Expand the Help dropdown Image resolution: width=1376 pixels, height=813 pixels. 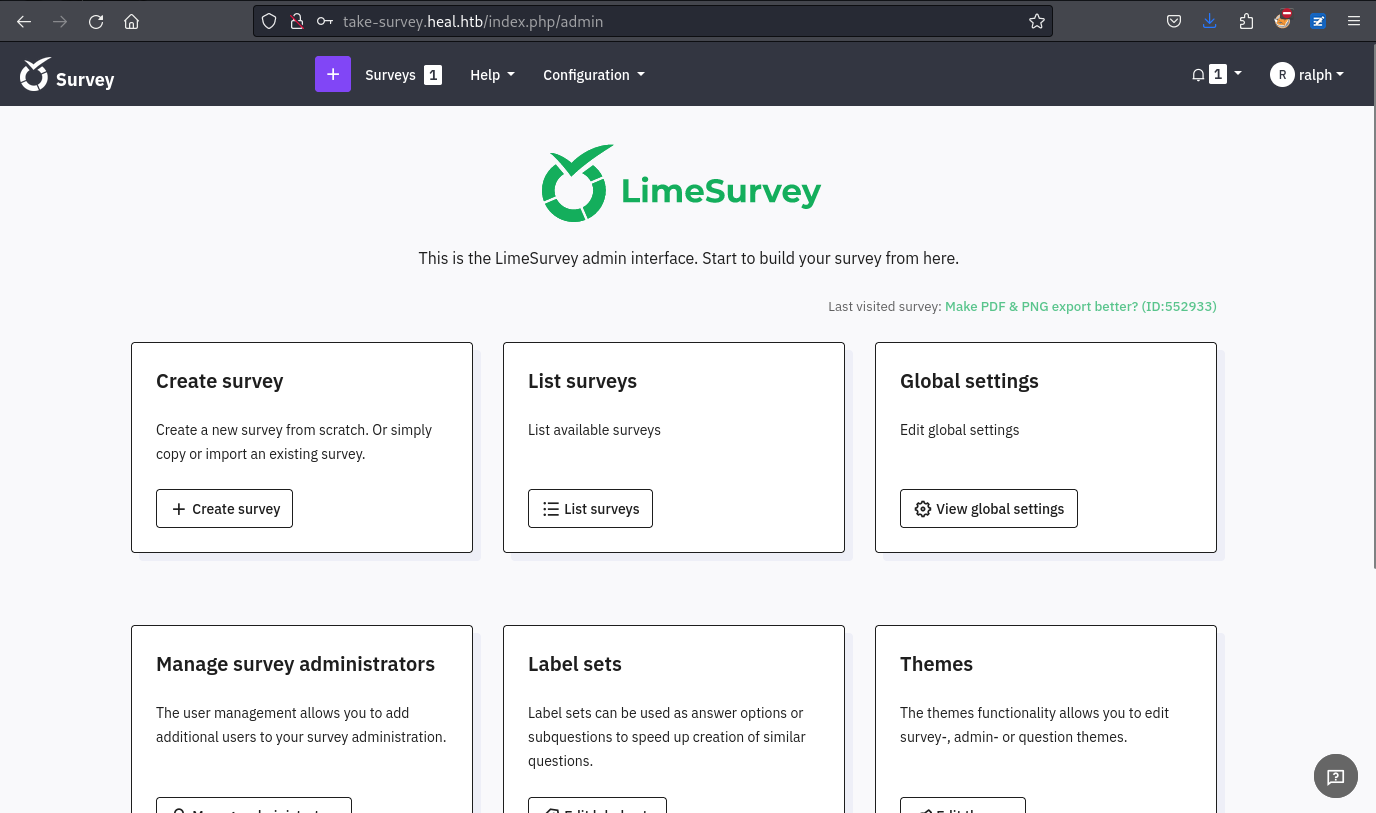click(x=493, y=75)
